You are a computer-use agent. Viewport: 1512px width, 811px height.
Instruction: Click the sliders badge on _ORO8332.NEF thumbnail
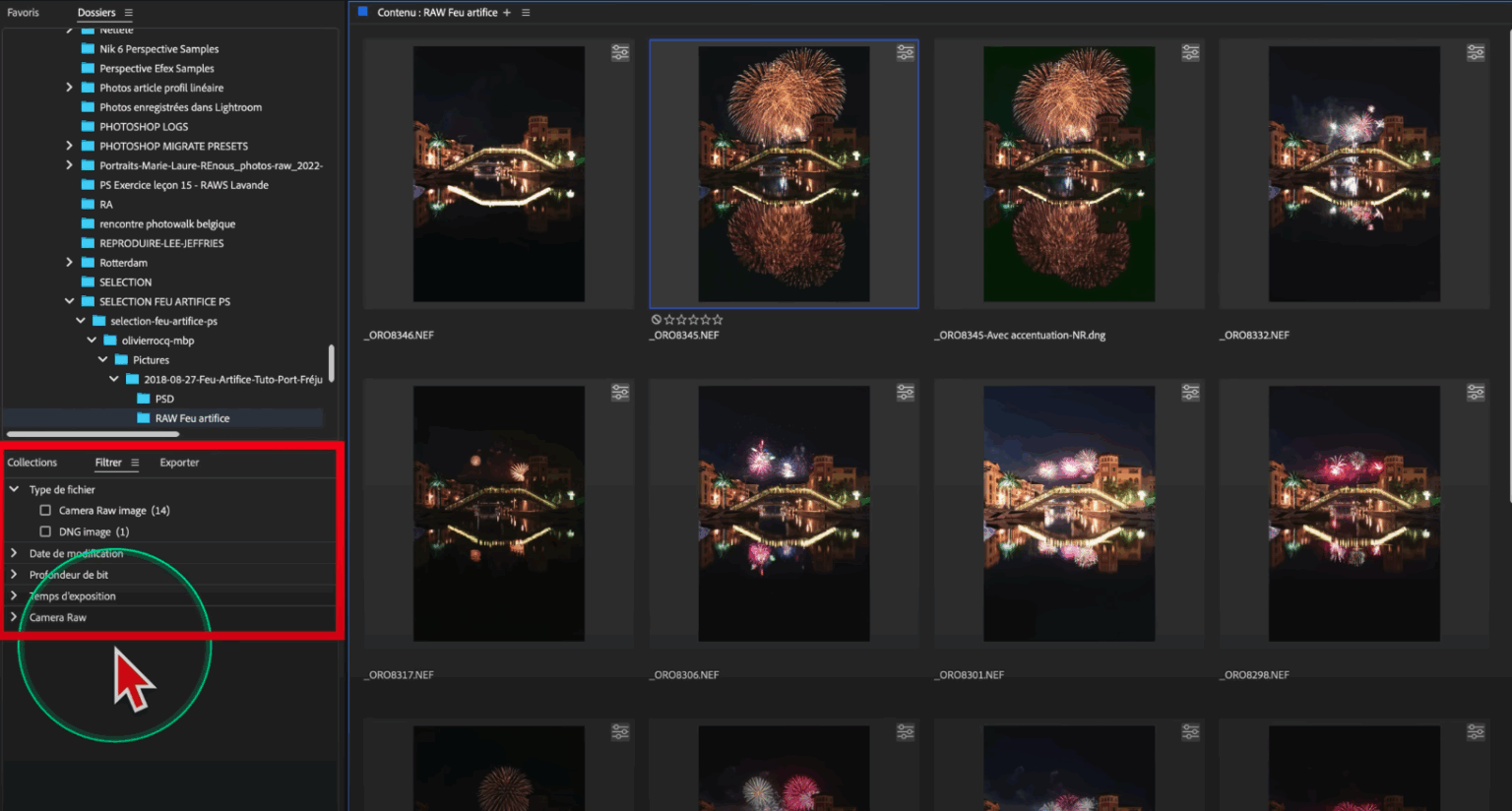coord(1475,52)
